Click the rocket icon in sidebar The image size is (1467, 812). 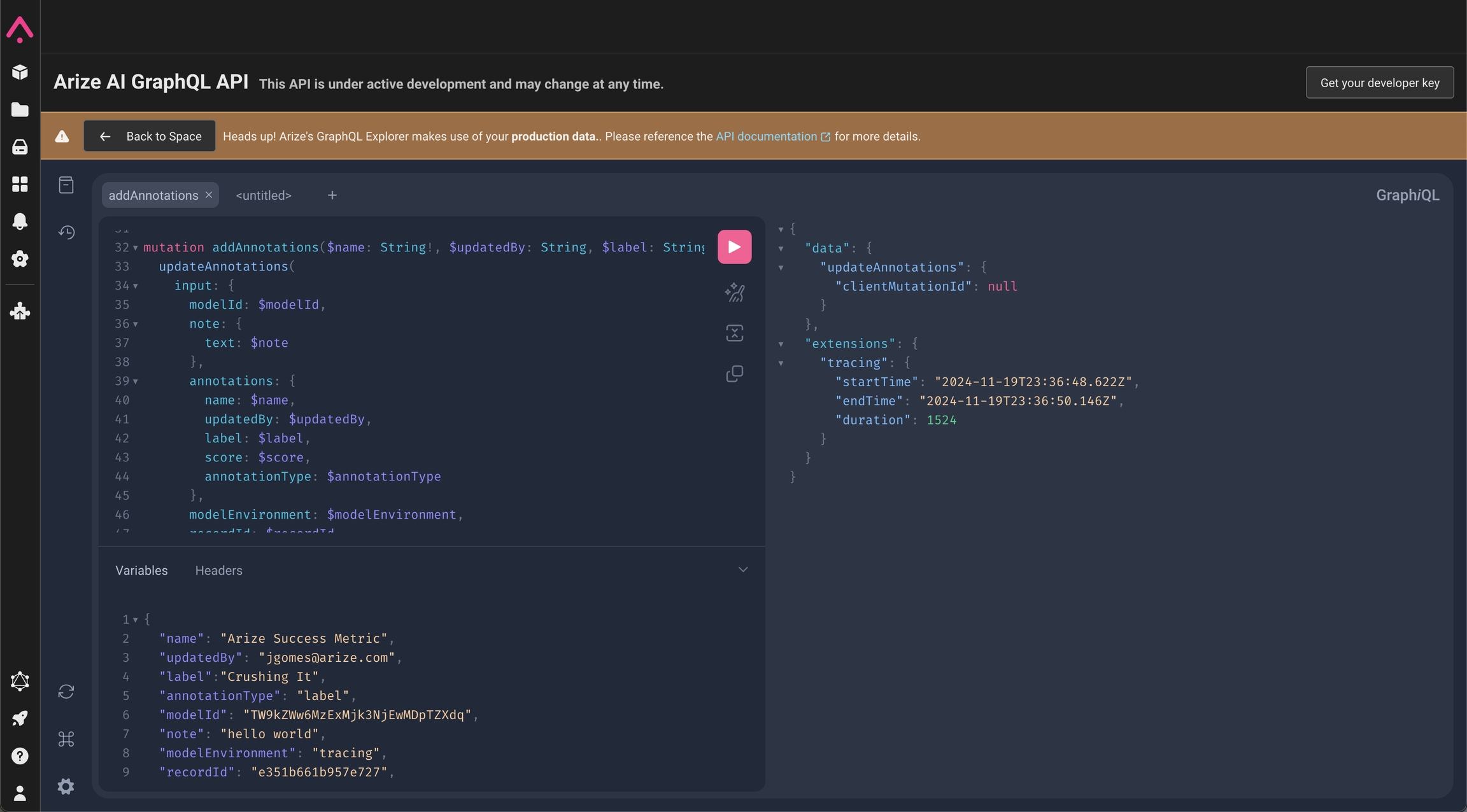click(20, 718)
